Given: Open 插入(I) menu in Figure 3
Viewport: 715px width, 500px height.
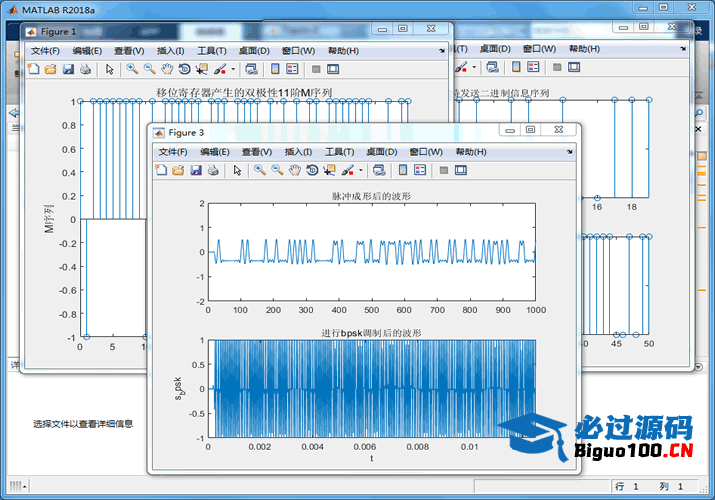Looking at the screenshot, I should tap(298, 152).
